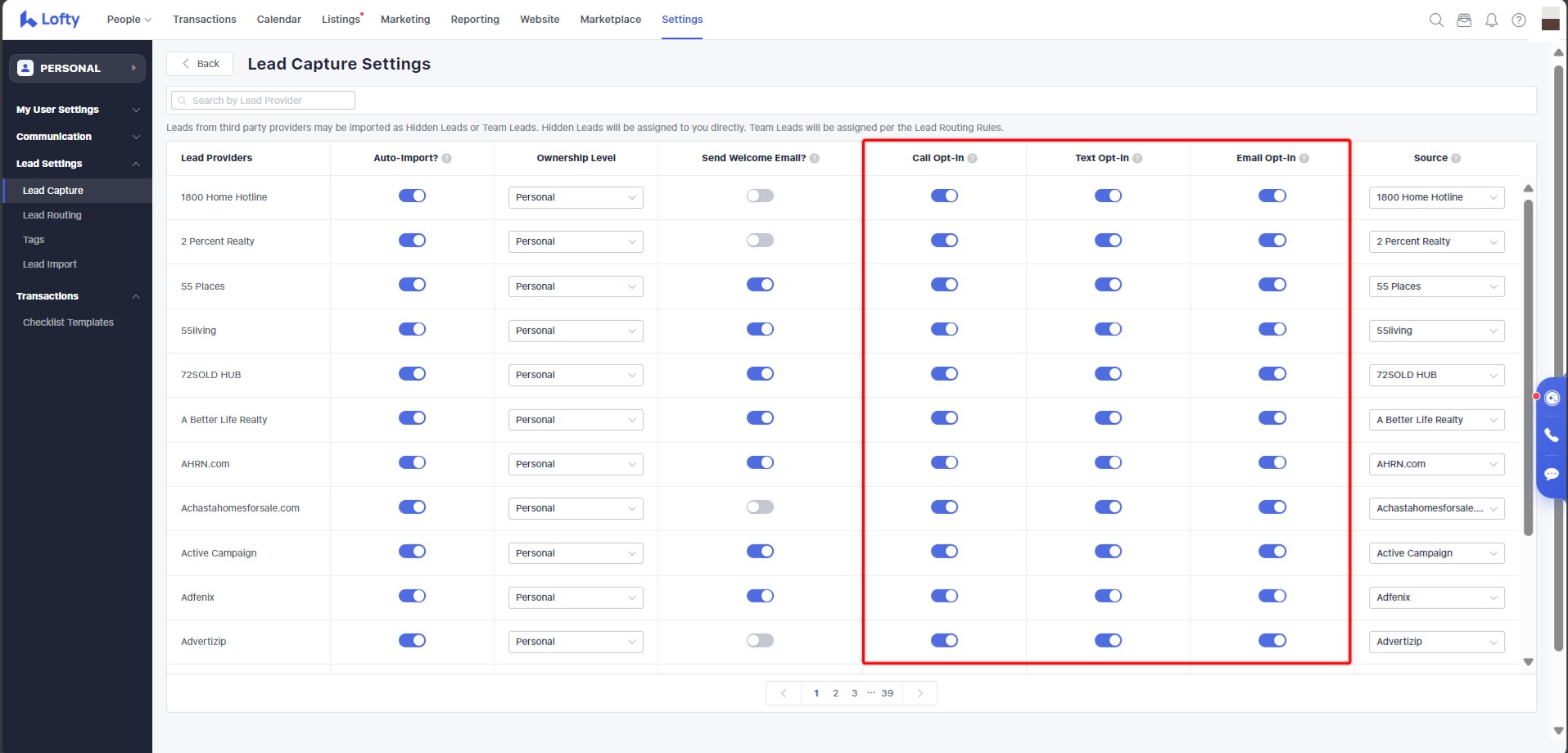Toggle Text Opt-In for 72SOLD HUB

click(x=1108, y=374)
